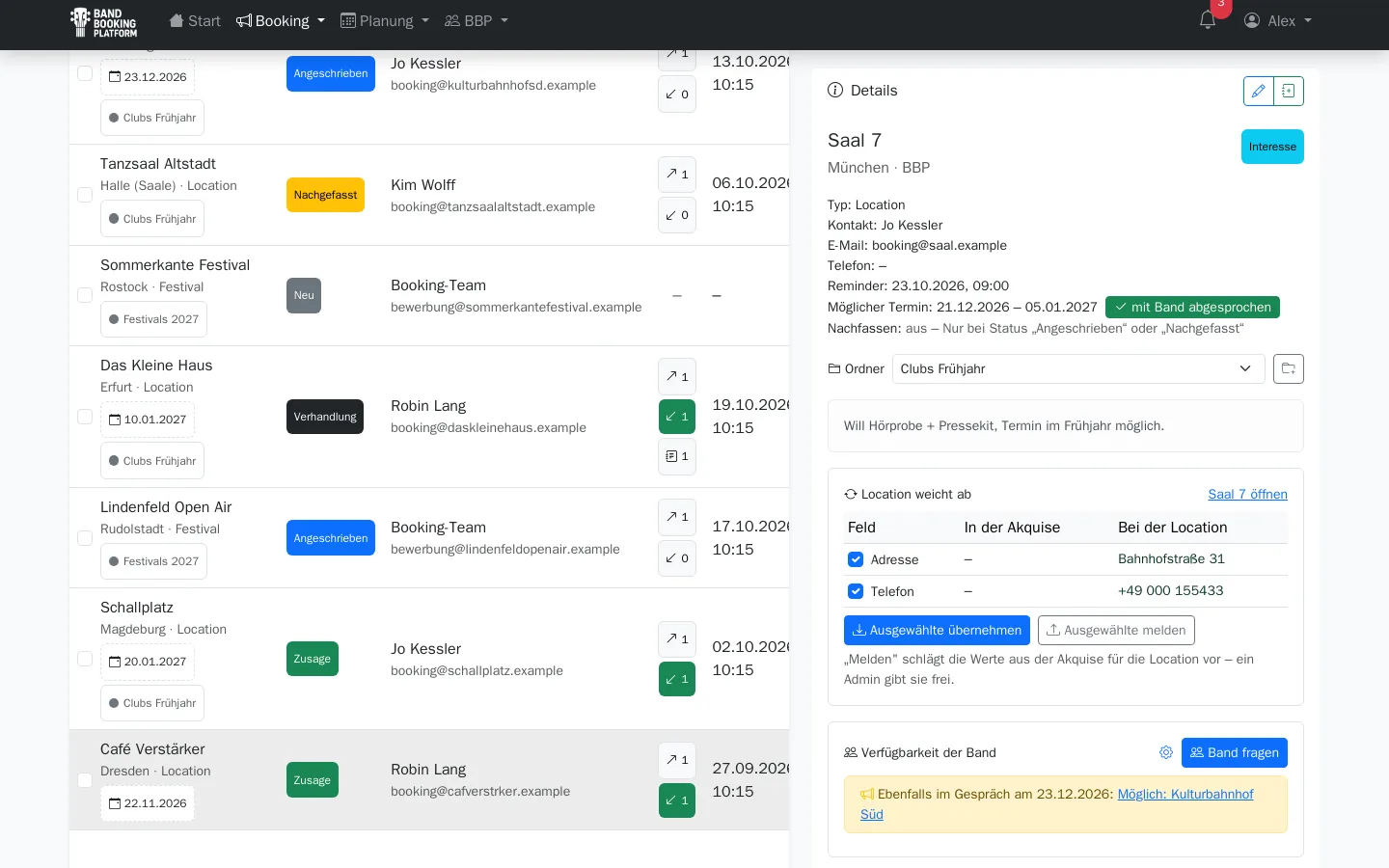Open the Saal 7 öffnen link
Image resolution: width=1389 pixels, height=868 pixels.
point(1247,494)
